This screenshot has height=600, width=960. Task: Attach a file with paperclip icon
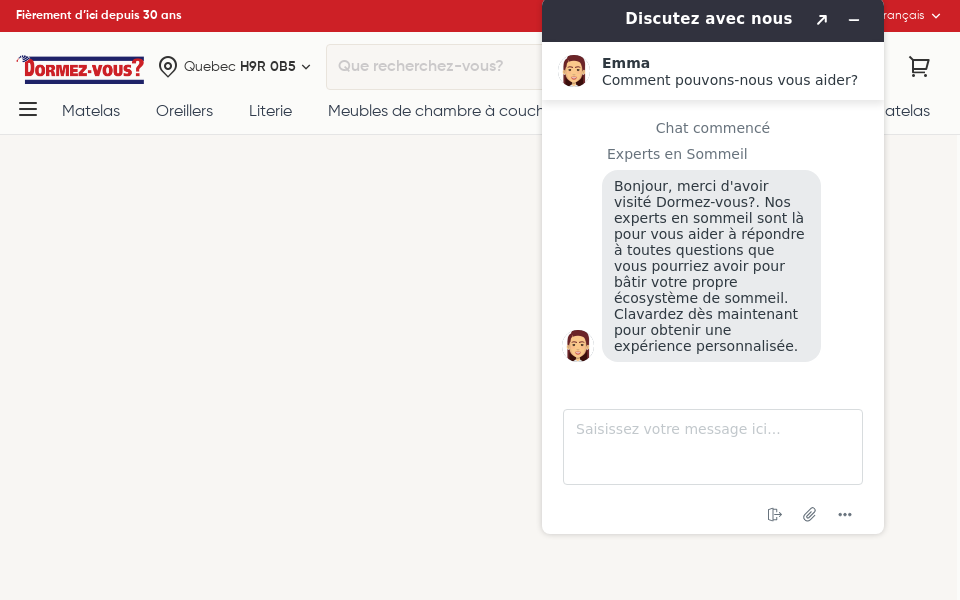point(809,514)
